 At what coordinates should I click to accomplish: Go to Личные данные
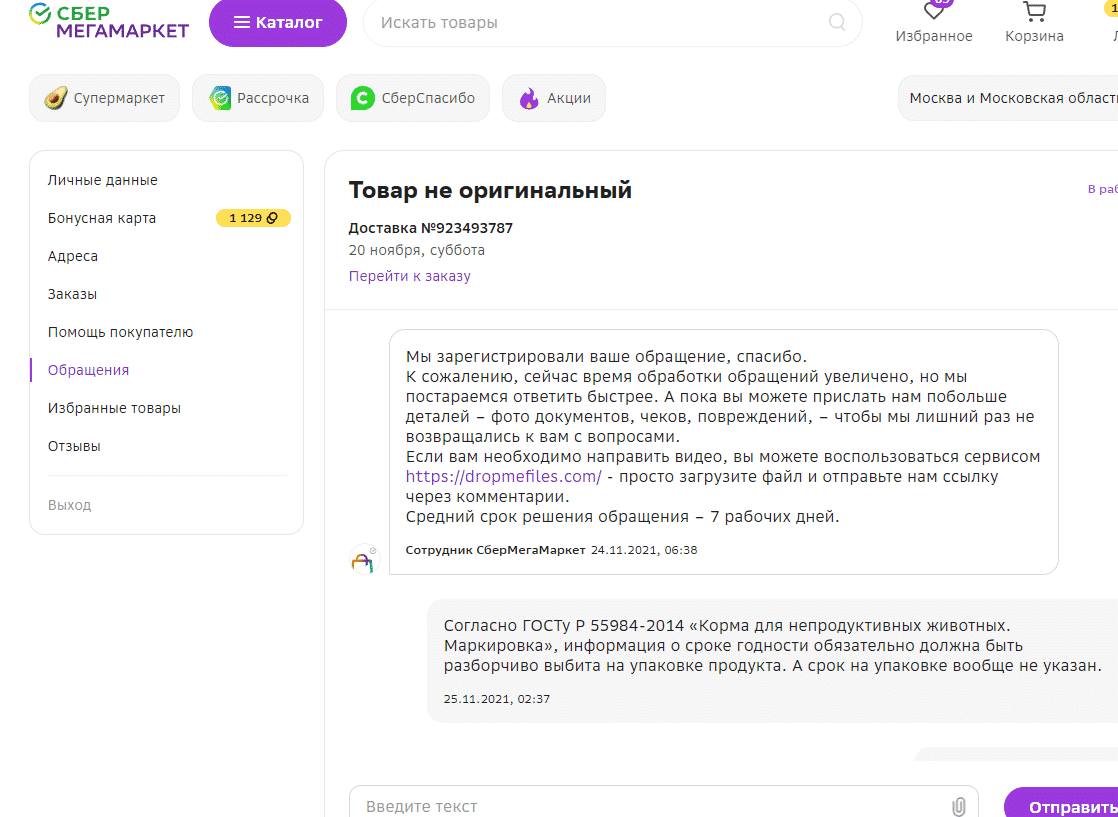[x=103, y=180]
